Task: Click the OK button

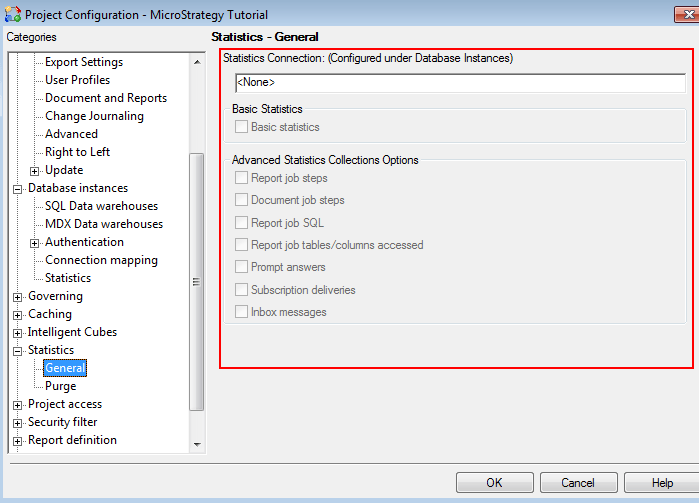Action: [494, 482]
